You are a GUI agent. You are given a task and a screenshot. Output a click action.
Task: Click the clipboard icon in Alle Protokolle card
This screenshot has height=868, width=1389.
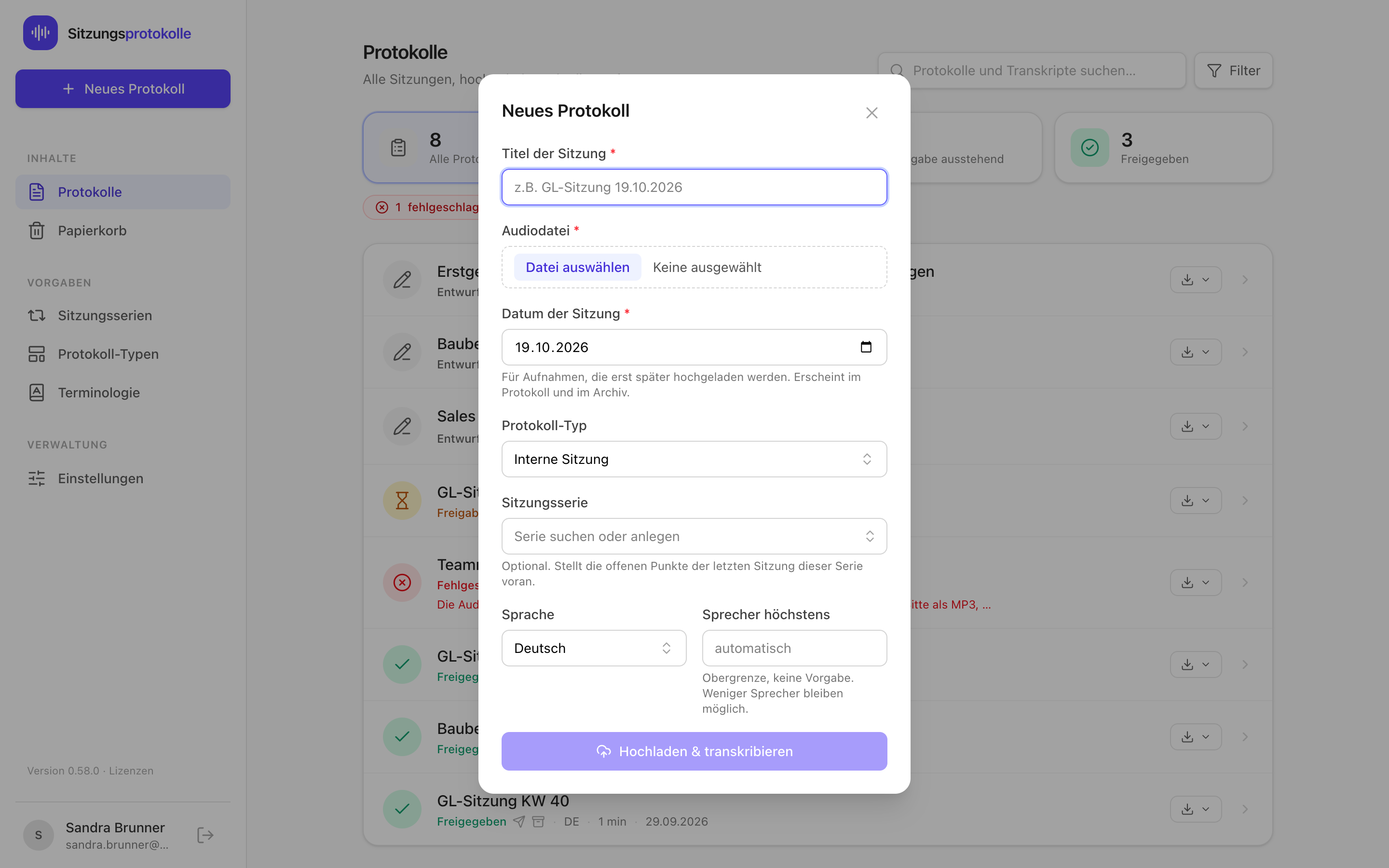tap(398, 148)
